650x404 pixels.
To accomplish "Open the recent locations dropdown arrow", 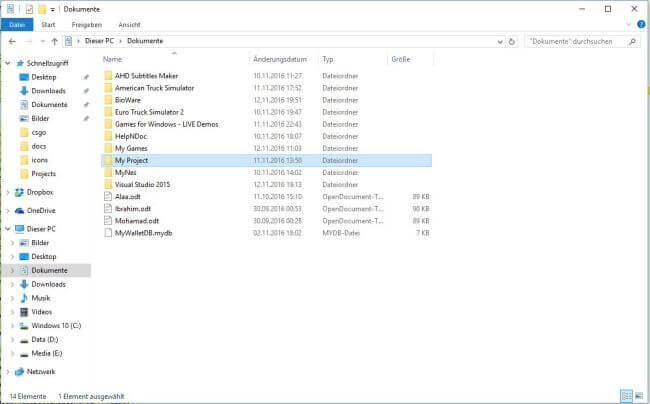I will (x=42, y=41).
